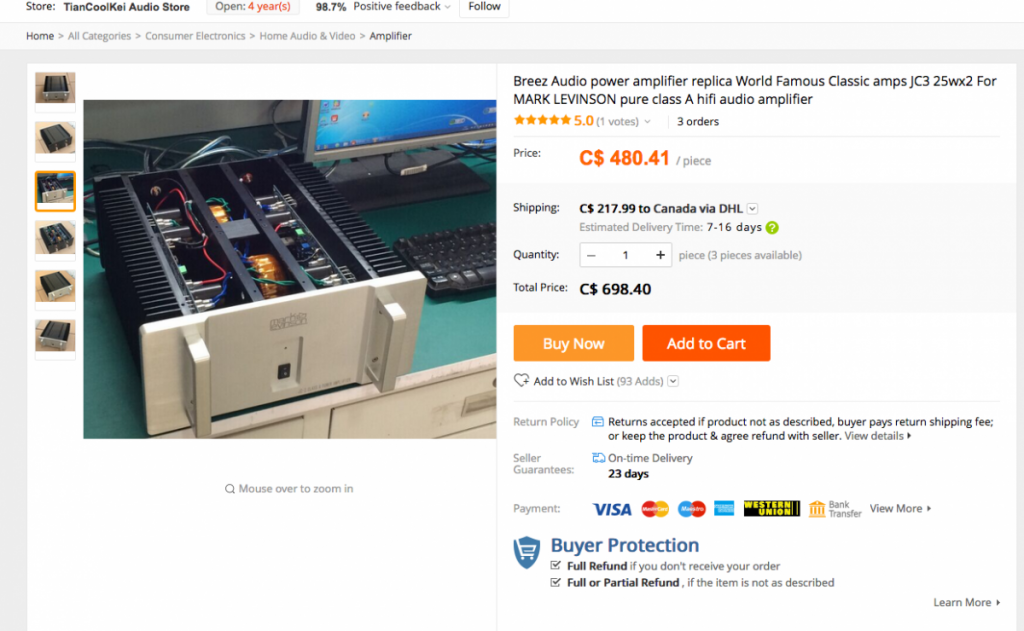This screenshot has height=631, width=1024.
Task: Follow the TianCoolKei Audio Store
Action: tap(484, 7)
